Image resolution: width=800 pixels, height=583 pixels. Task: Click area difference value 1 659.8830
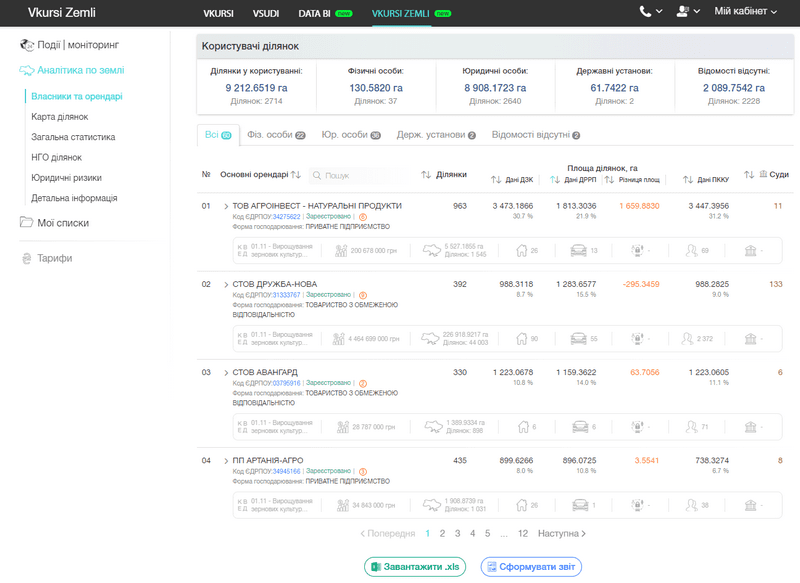click(639, 206)
